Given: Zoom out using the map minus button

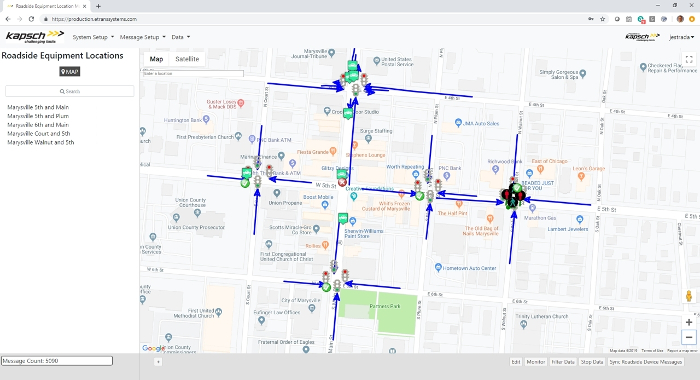Looking at the screenshot, I should (x=689, y=337).
